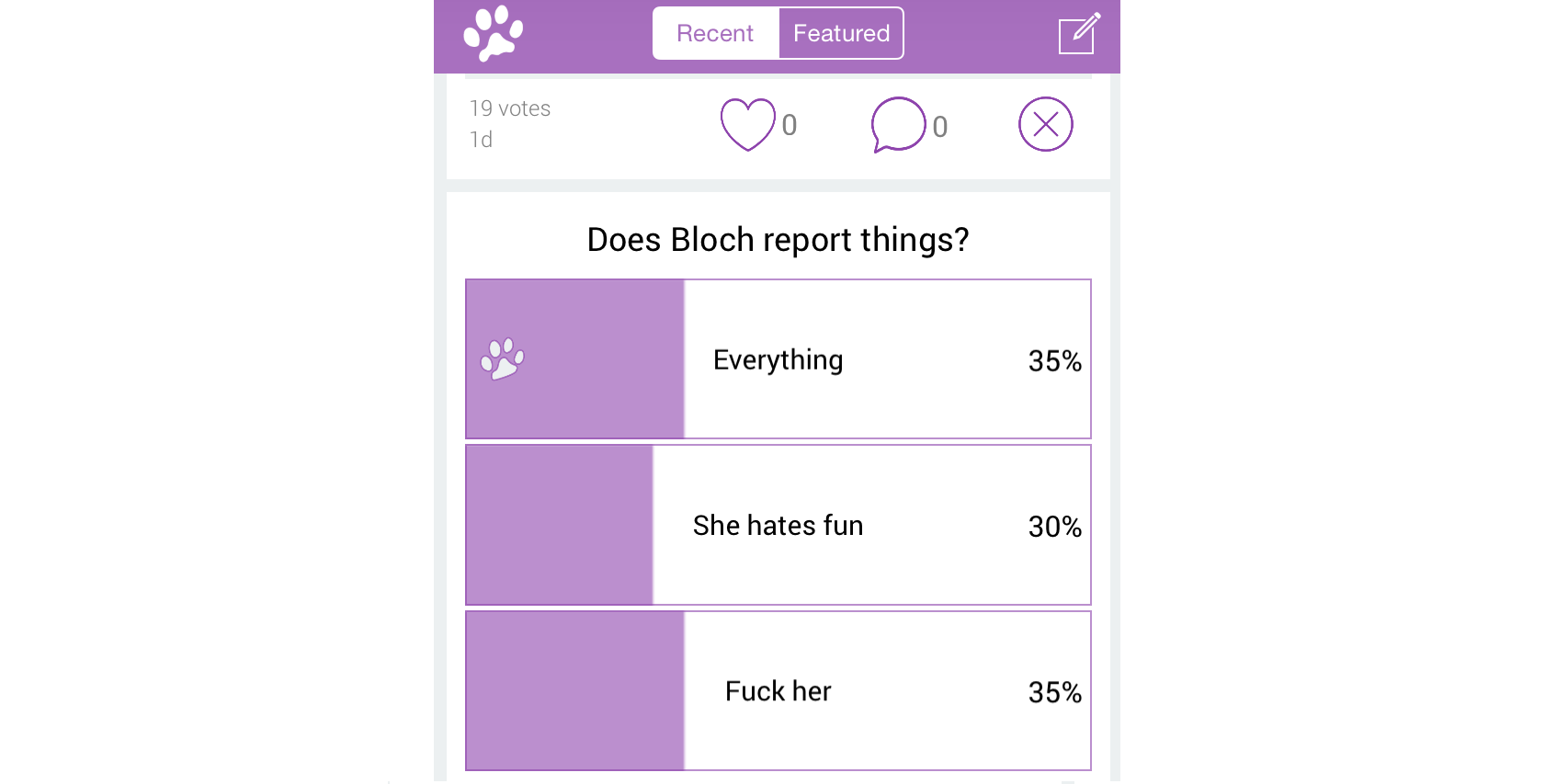This screenshot has height=784, width=1568.
Task: Switch to the Featured tab
Action: (x=841, y=34)
